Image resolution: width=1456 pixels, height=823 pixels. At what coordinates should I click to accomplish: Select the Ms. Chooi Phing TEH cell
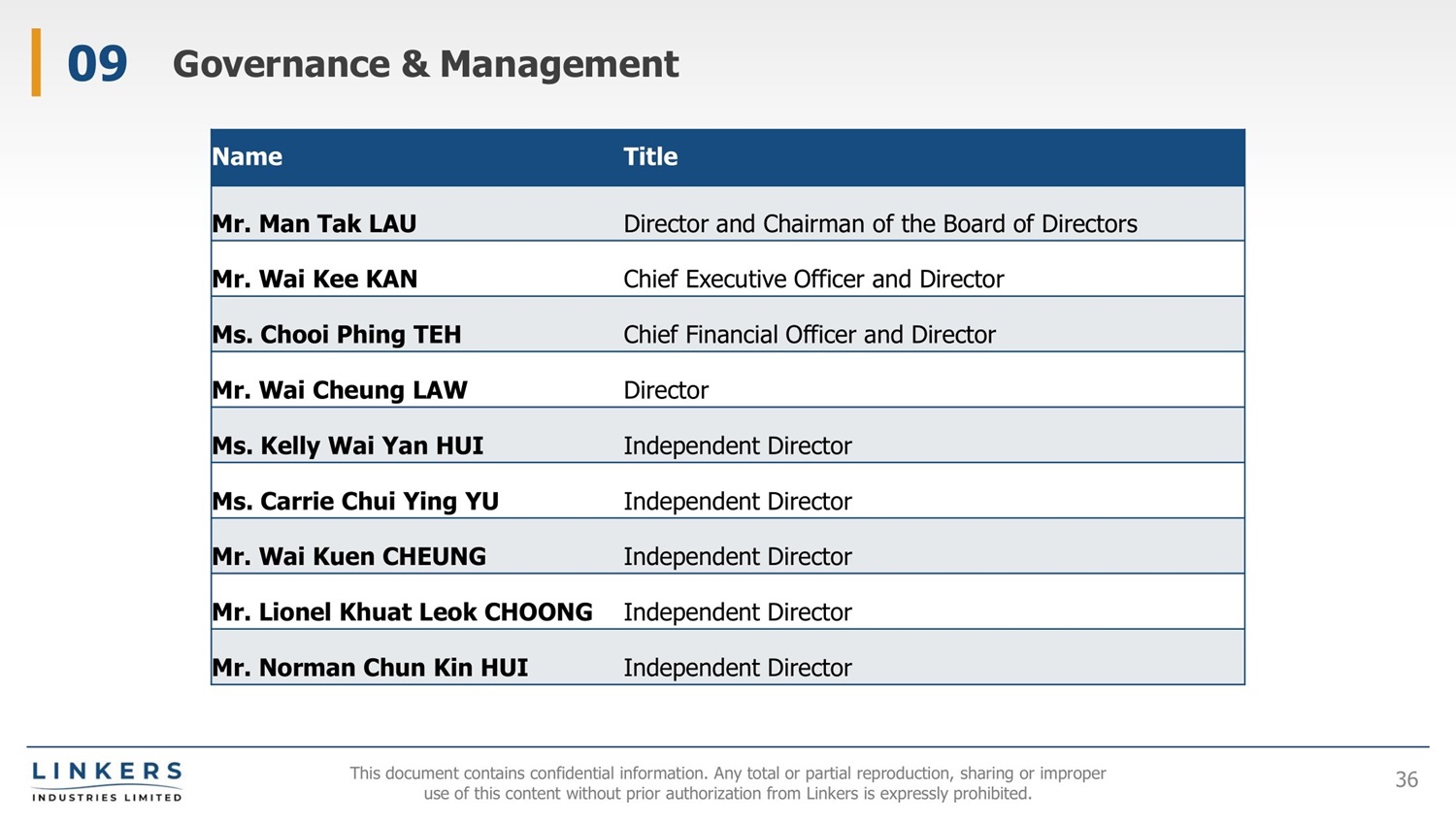click(x=337, y=335)
